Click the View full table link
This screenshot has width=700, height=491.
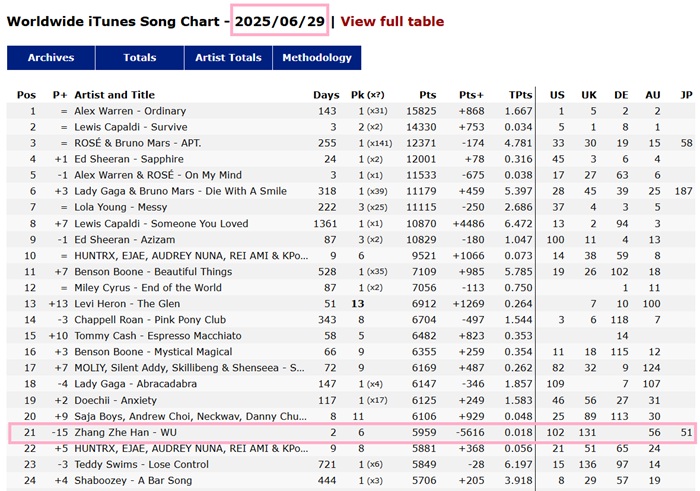point(392,21)
